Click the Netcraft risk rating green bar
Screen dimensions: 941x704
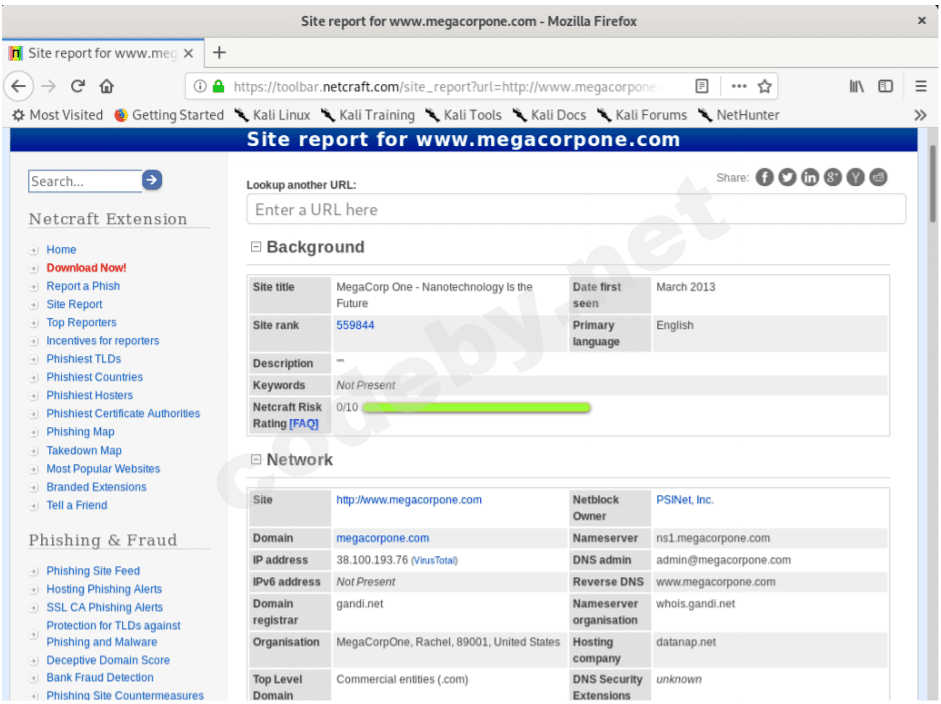[x=477, y=408]
